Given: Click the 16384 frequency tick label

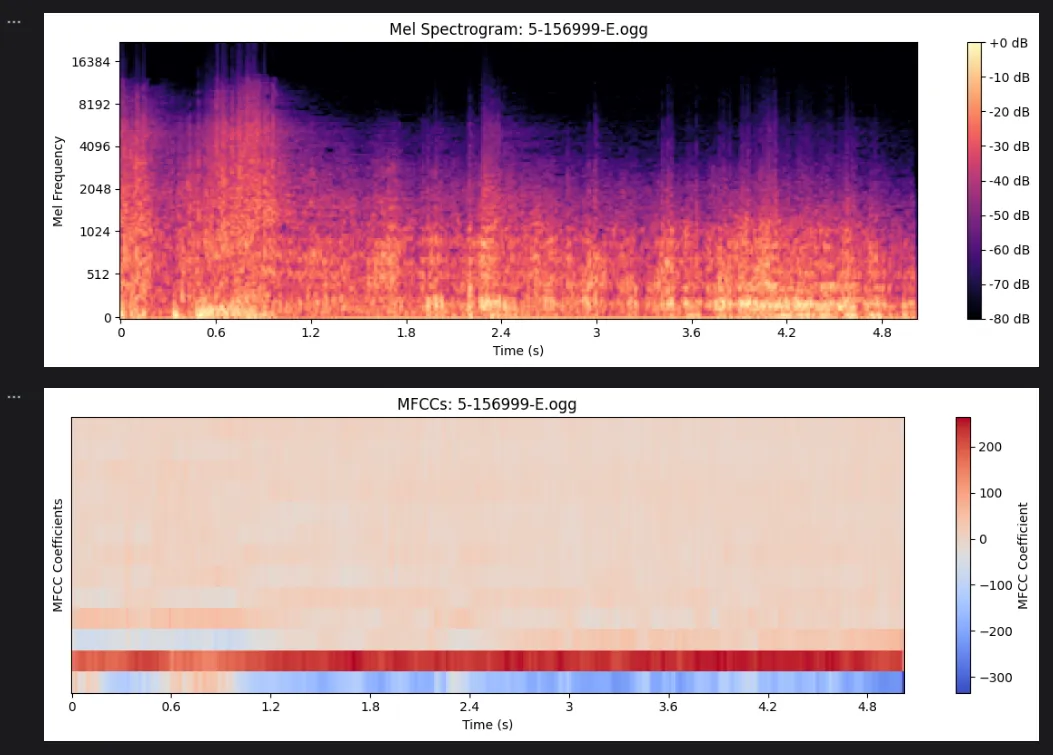Looking at the screenshot, I should [91, 62].
